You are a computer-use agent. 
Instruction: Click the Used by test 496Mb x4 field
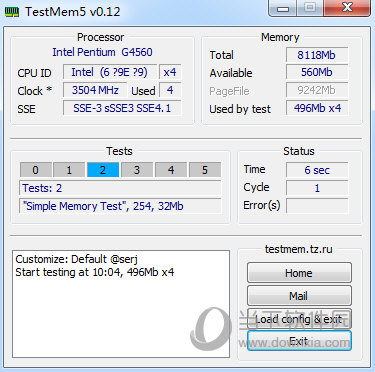pos(317,108)
